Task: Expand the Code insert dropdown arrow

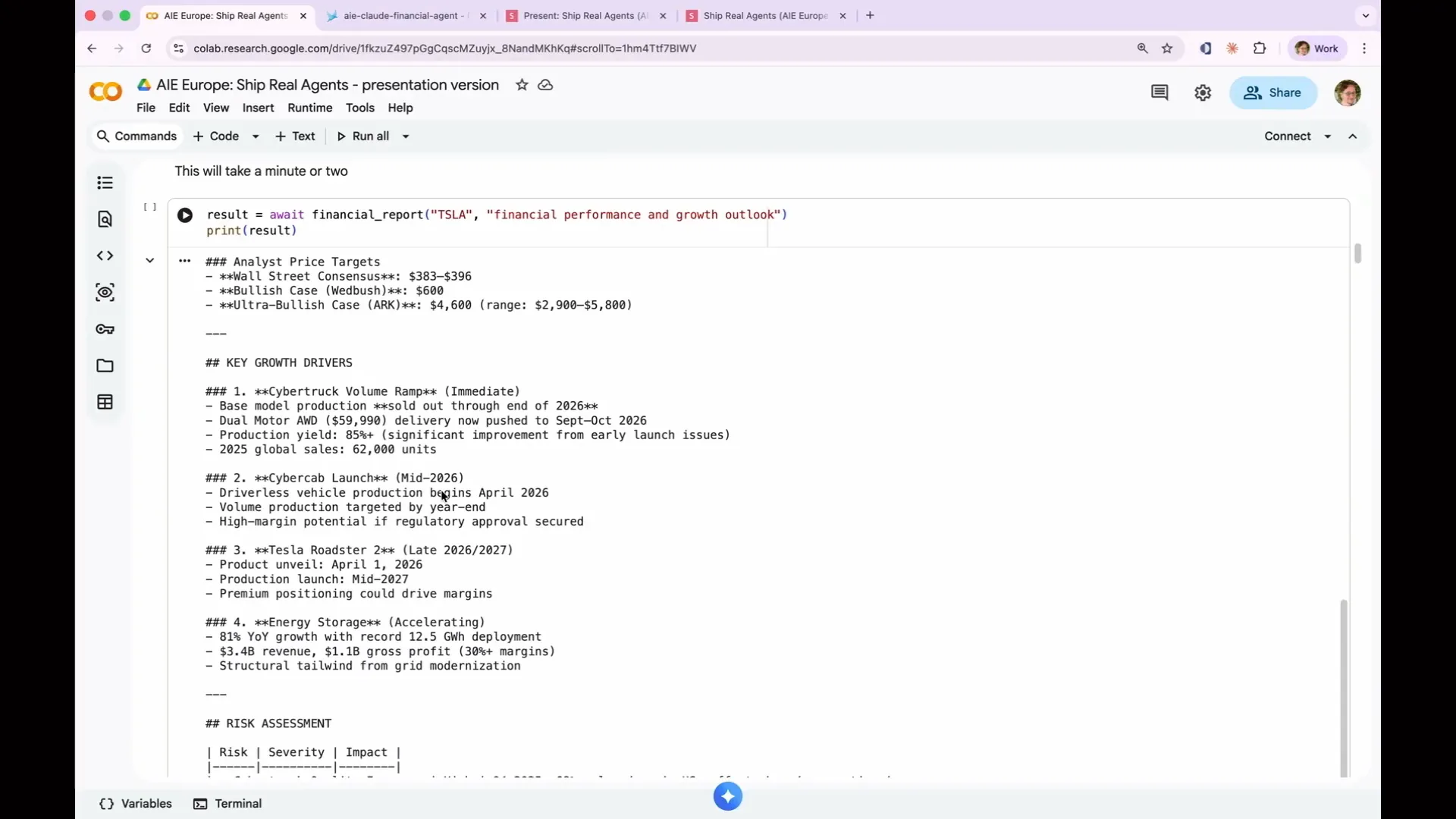Action: tap(256, 136)
